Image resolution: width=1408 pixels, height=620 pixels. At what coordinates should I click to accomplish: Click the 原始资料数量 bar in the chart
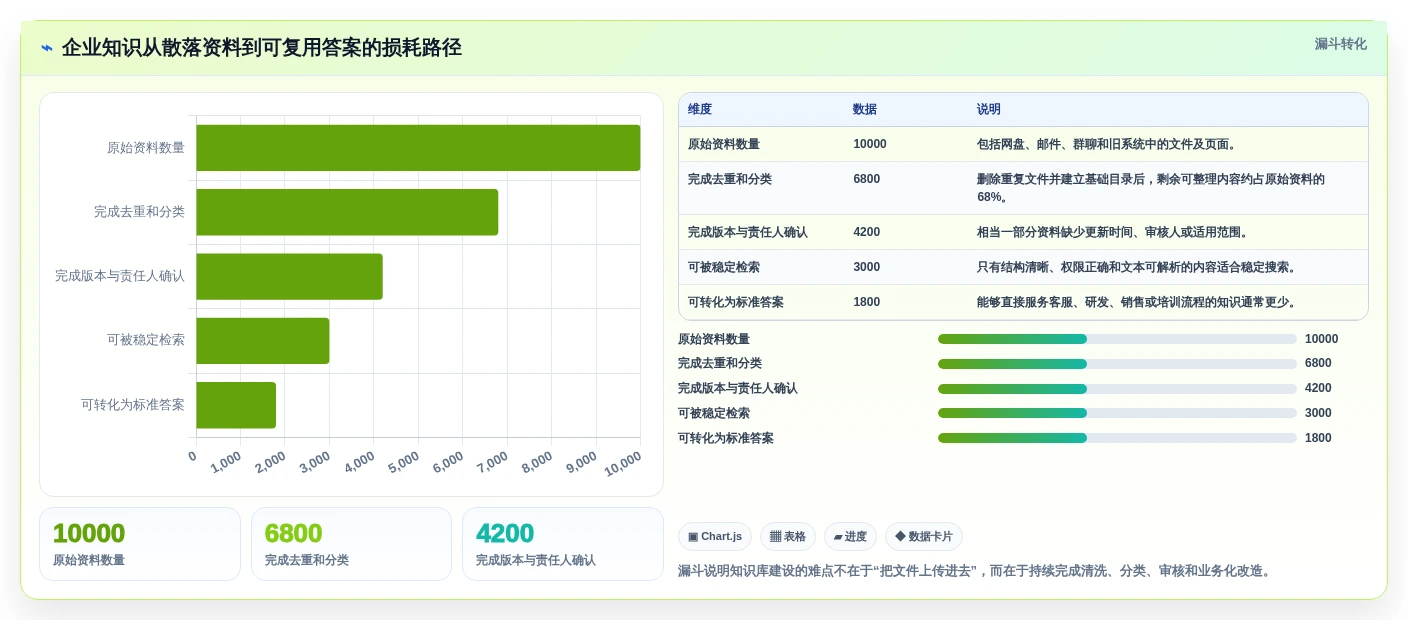tap(418, 148)
